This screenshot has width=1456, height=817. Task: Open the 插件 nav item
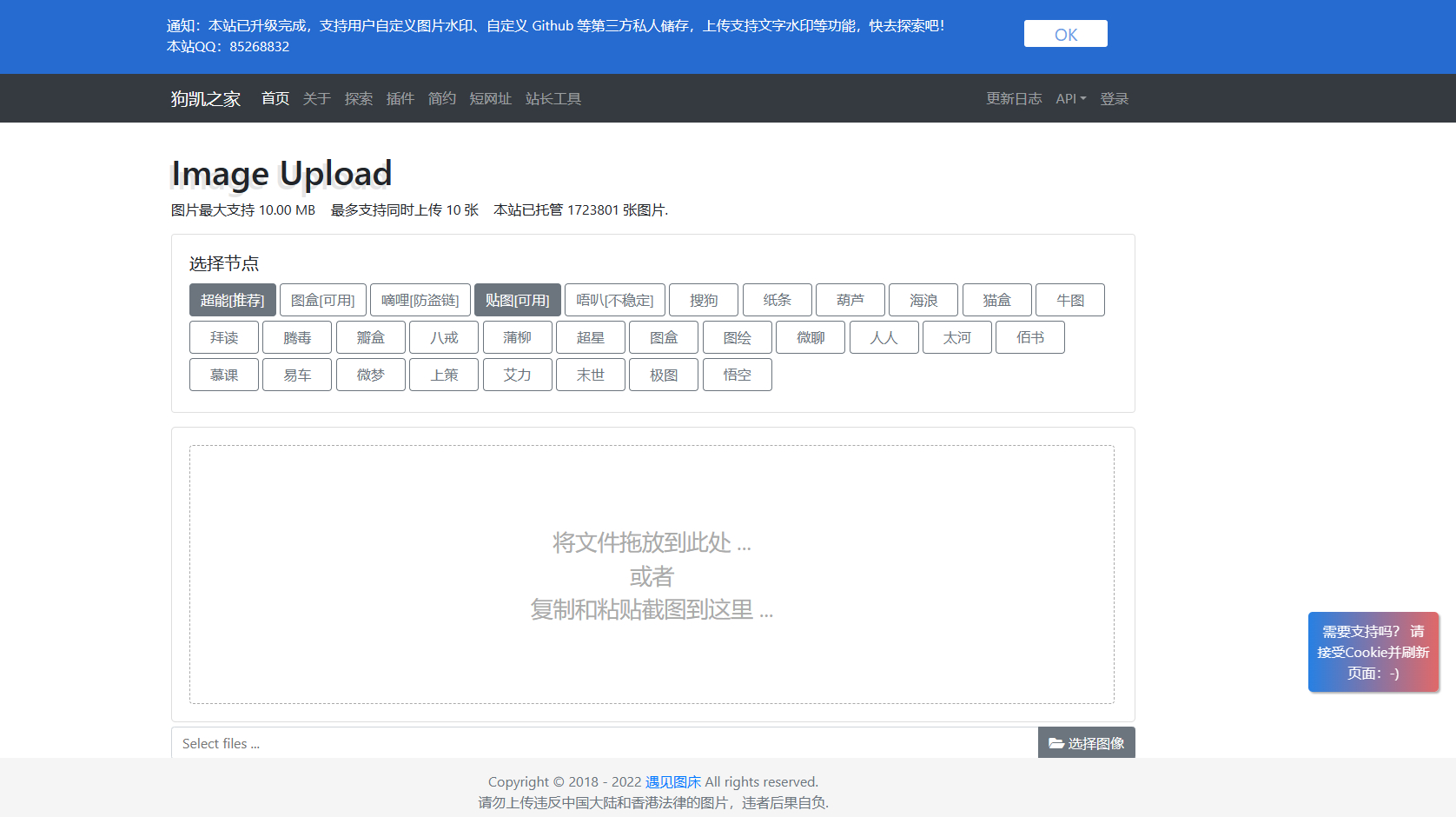pyautogui.click(x=400, y=99)
